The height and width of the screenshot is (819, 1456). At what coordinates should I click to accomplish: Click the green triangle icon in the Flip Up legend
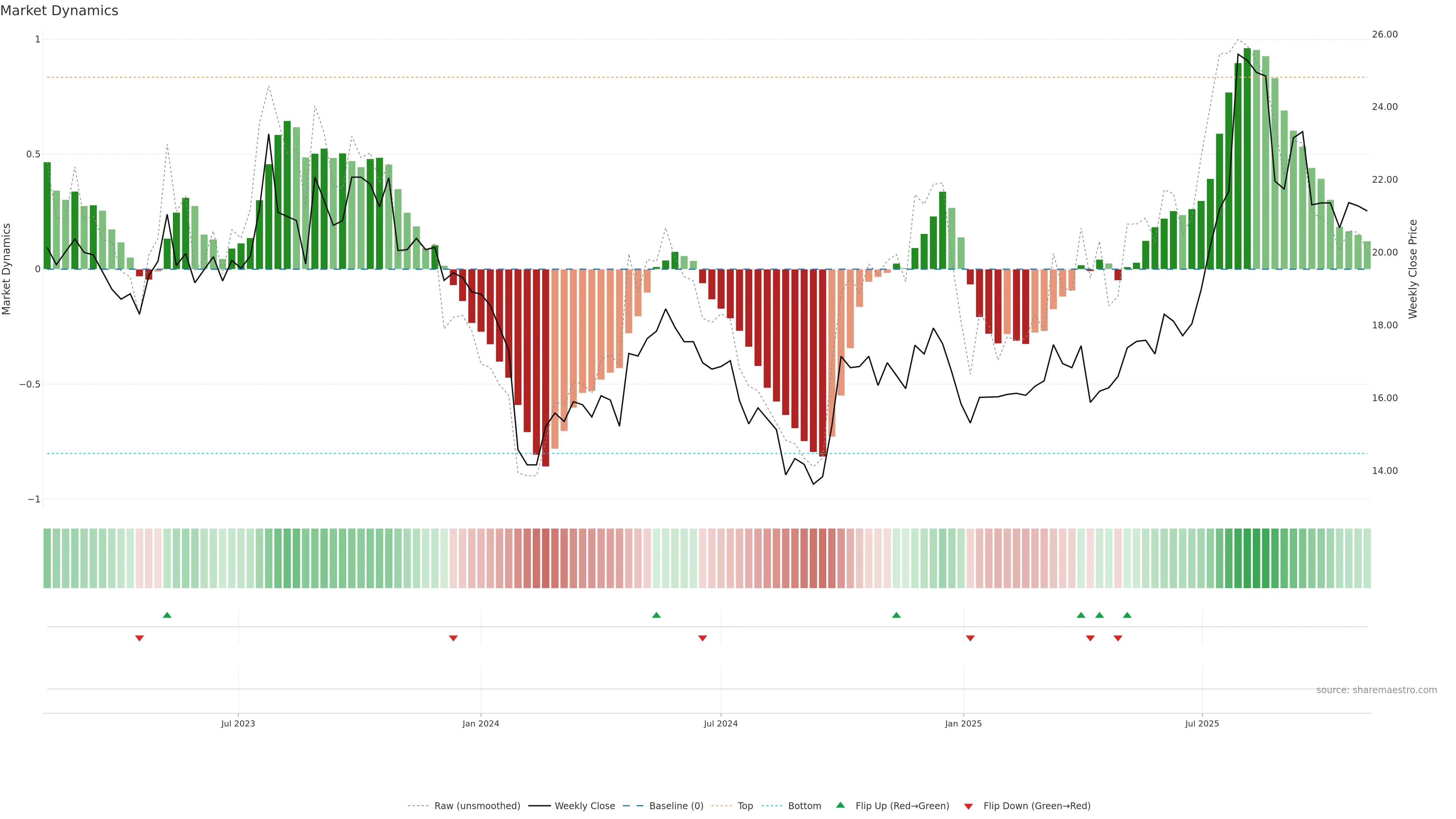841,805
